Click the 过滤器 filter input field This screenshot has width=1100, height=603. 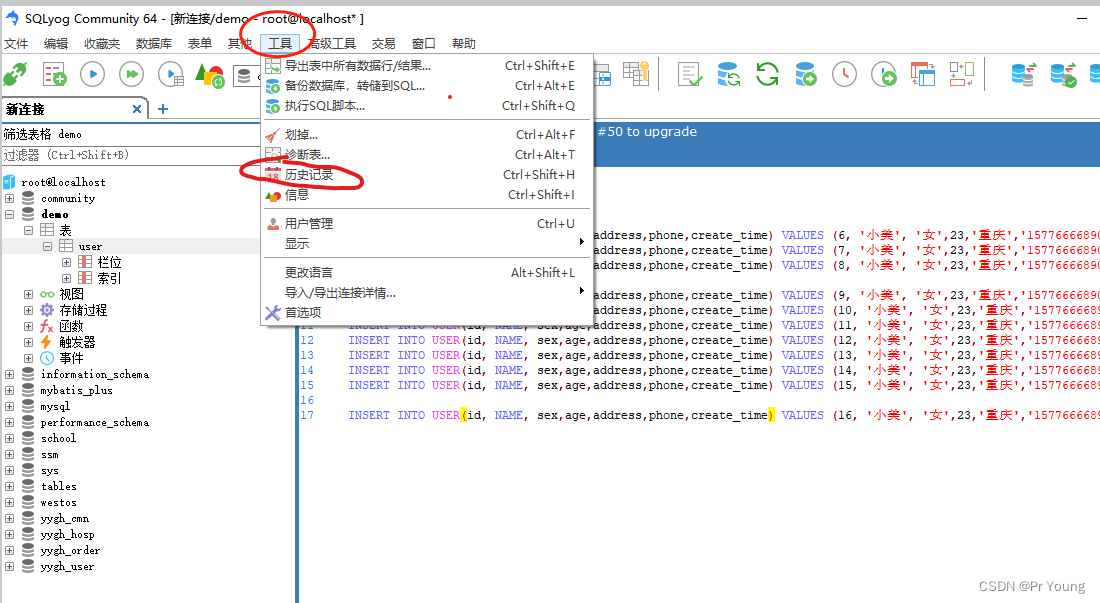point(132,155)
